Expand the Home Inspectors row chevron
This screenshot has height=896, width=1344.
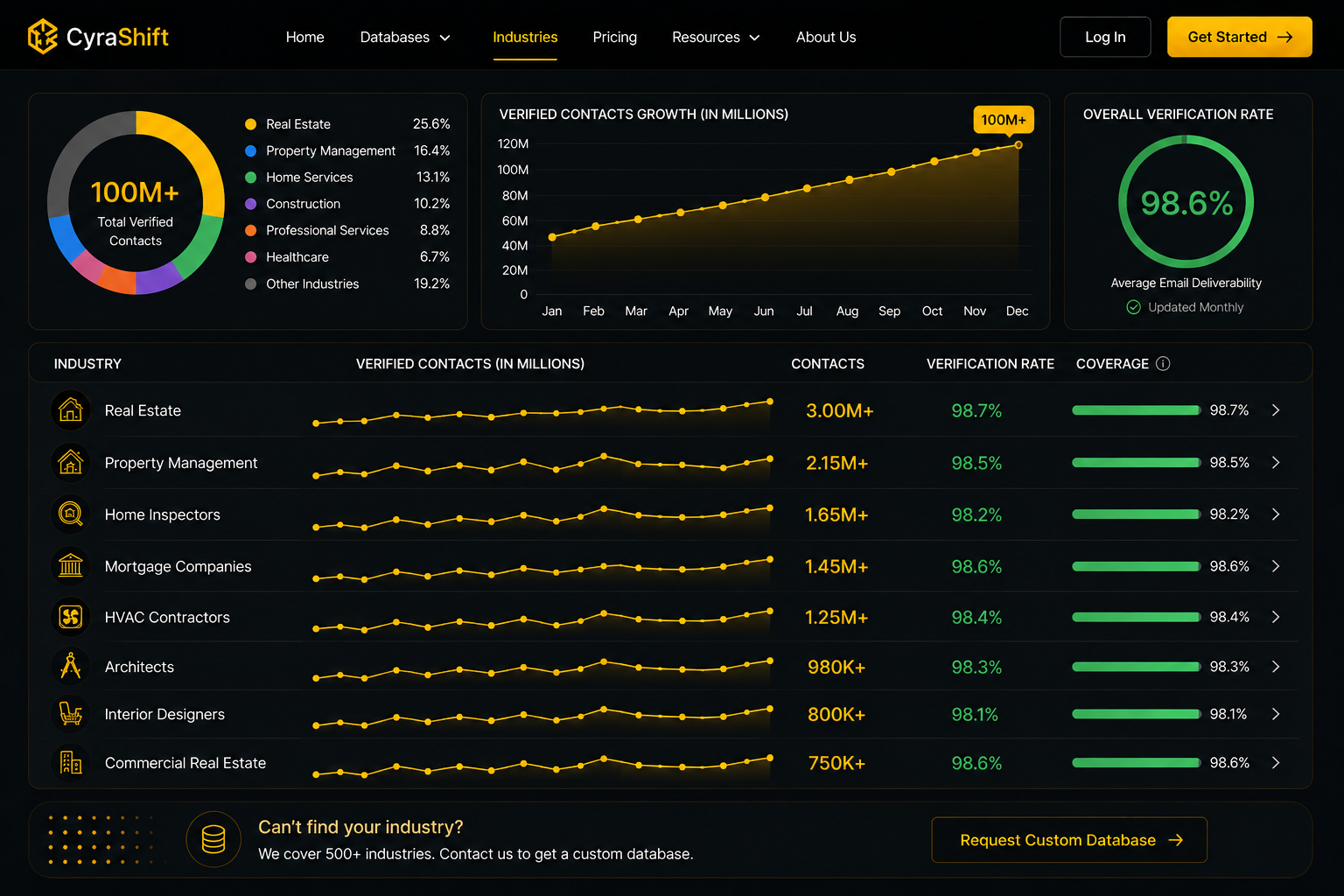[x=1276, y=514]
